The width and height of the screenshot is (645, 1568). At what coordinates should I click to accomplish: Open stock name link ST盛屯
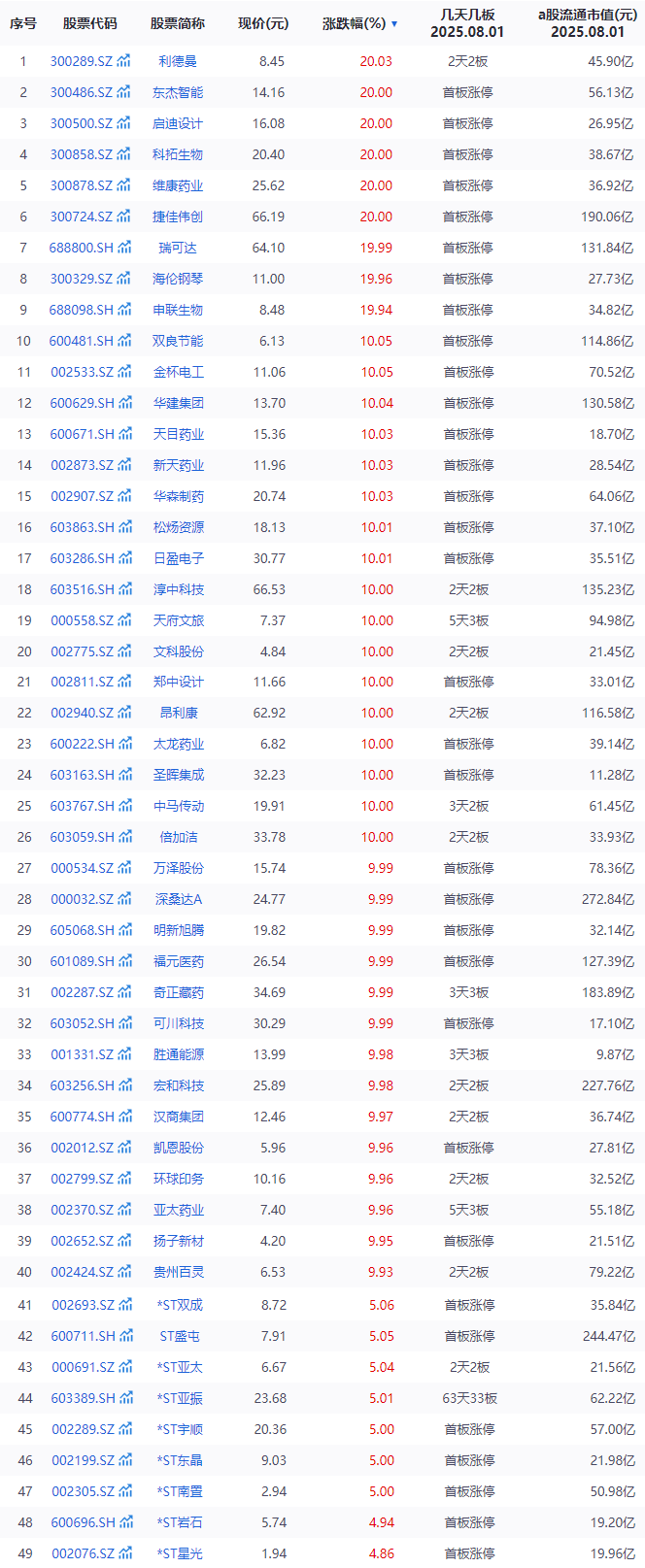[180, 1336]
